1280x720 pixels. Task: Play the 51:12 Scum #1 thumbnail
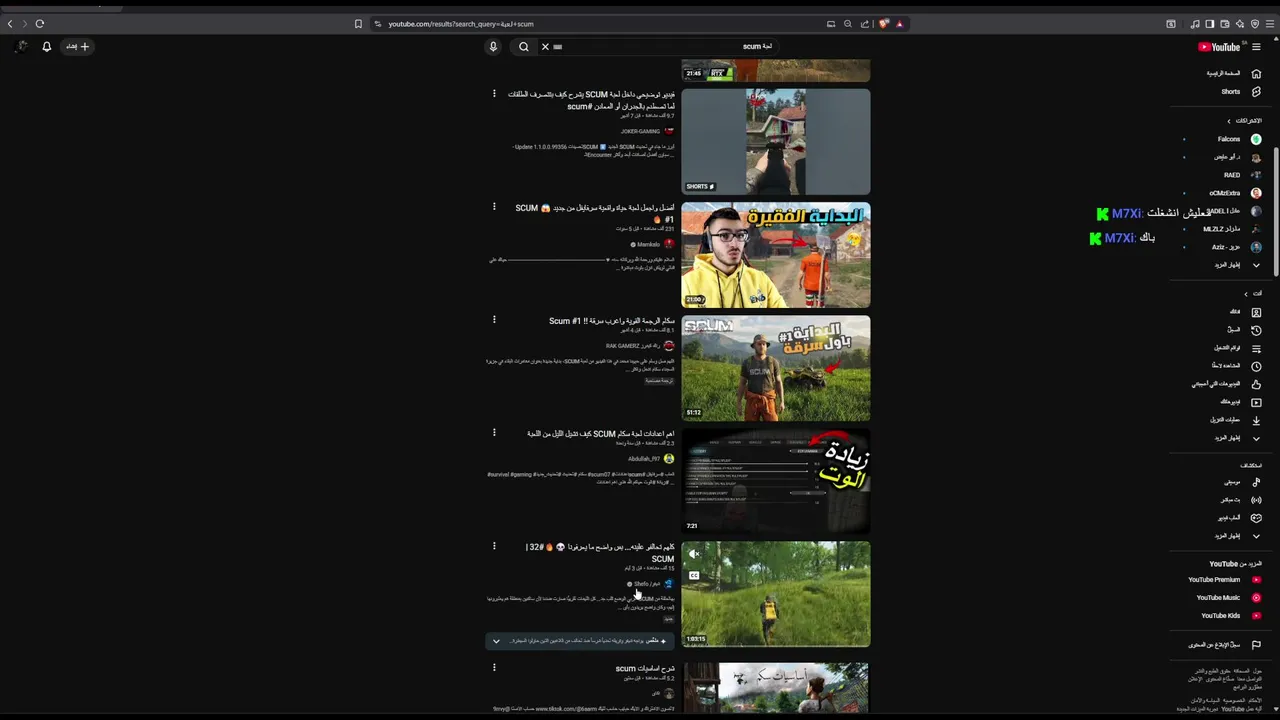click(x=776, y=368)
